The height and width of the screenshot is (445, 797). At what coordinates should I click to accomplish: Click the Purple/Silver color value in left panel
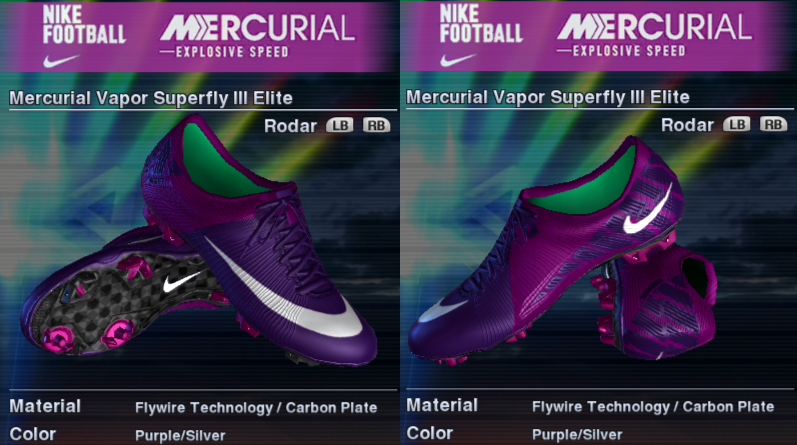180,435
